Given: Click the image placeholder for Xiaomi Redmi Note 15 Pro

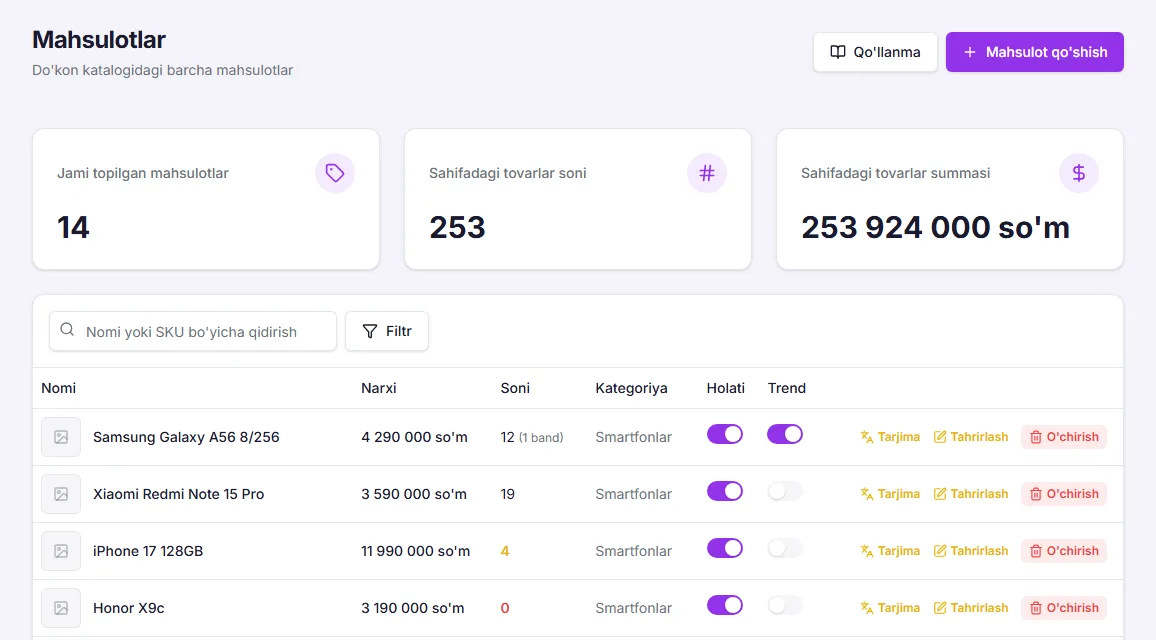Looking at the screenshot, I should (x=61, y=494).
